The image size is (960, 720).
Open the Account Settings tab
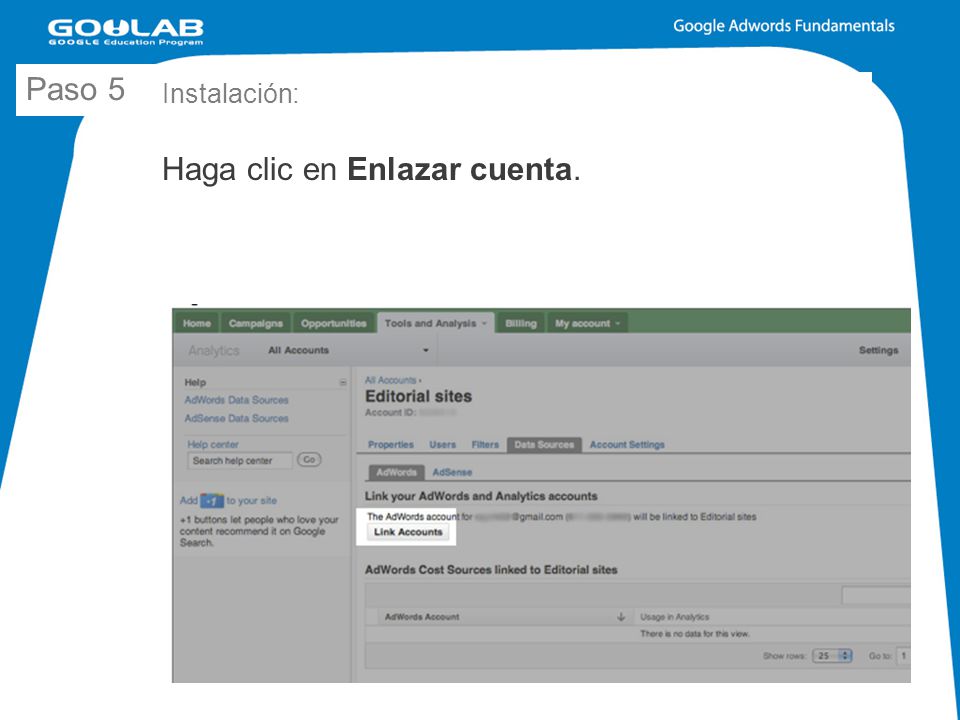point(627,444)
